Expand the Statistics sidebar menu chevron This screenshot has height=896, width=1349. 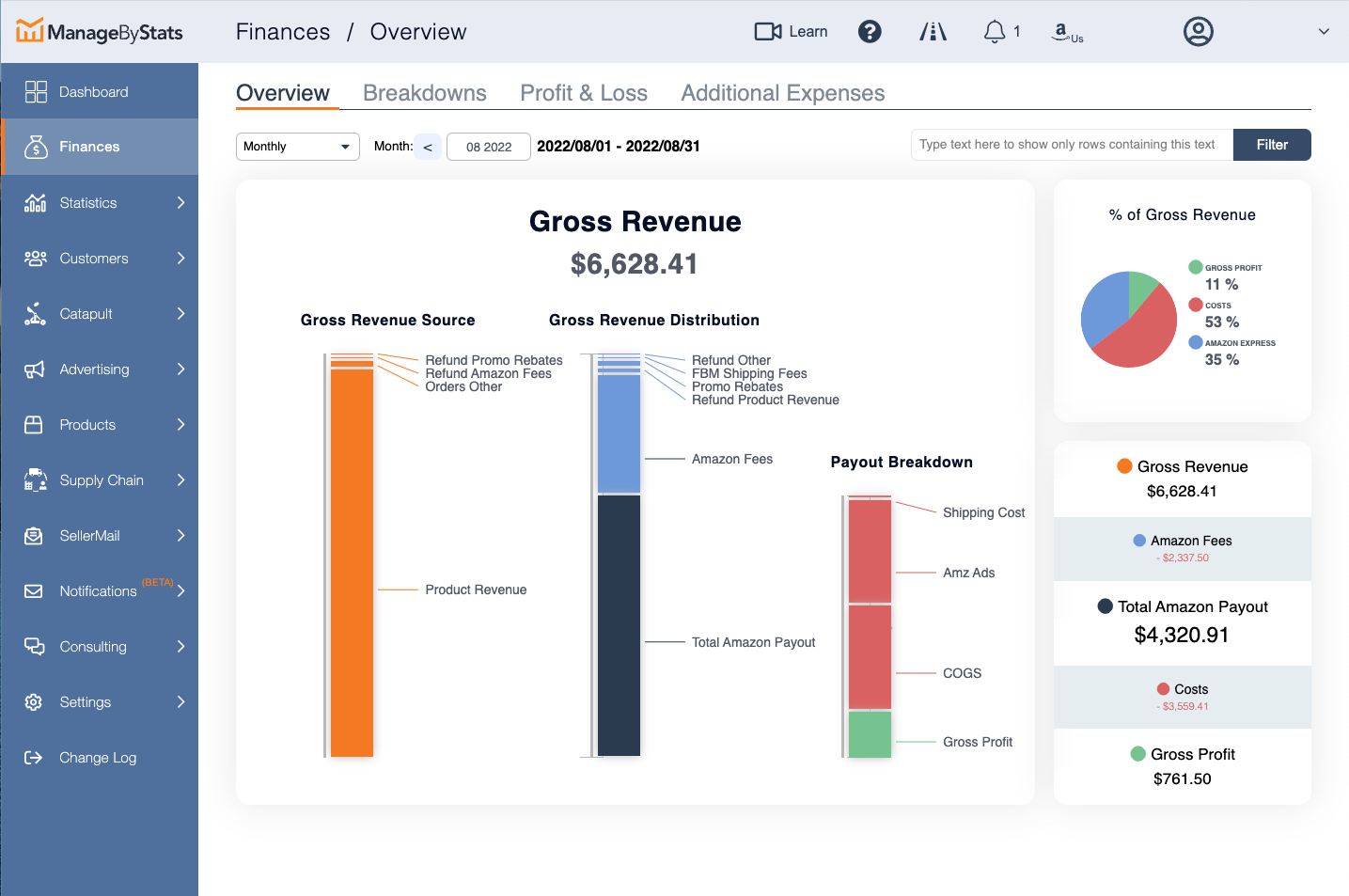[x=180, y=203]
